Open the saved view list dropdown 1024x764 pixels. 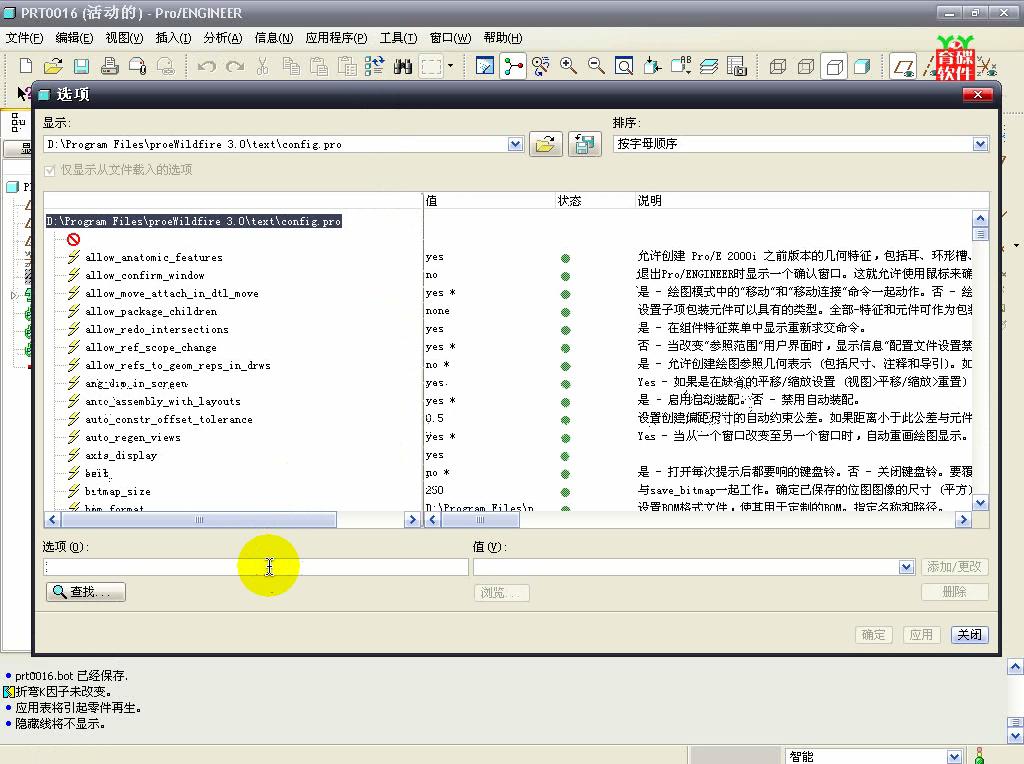[680, 66]
